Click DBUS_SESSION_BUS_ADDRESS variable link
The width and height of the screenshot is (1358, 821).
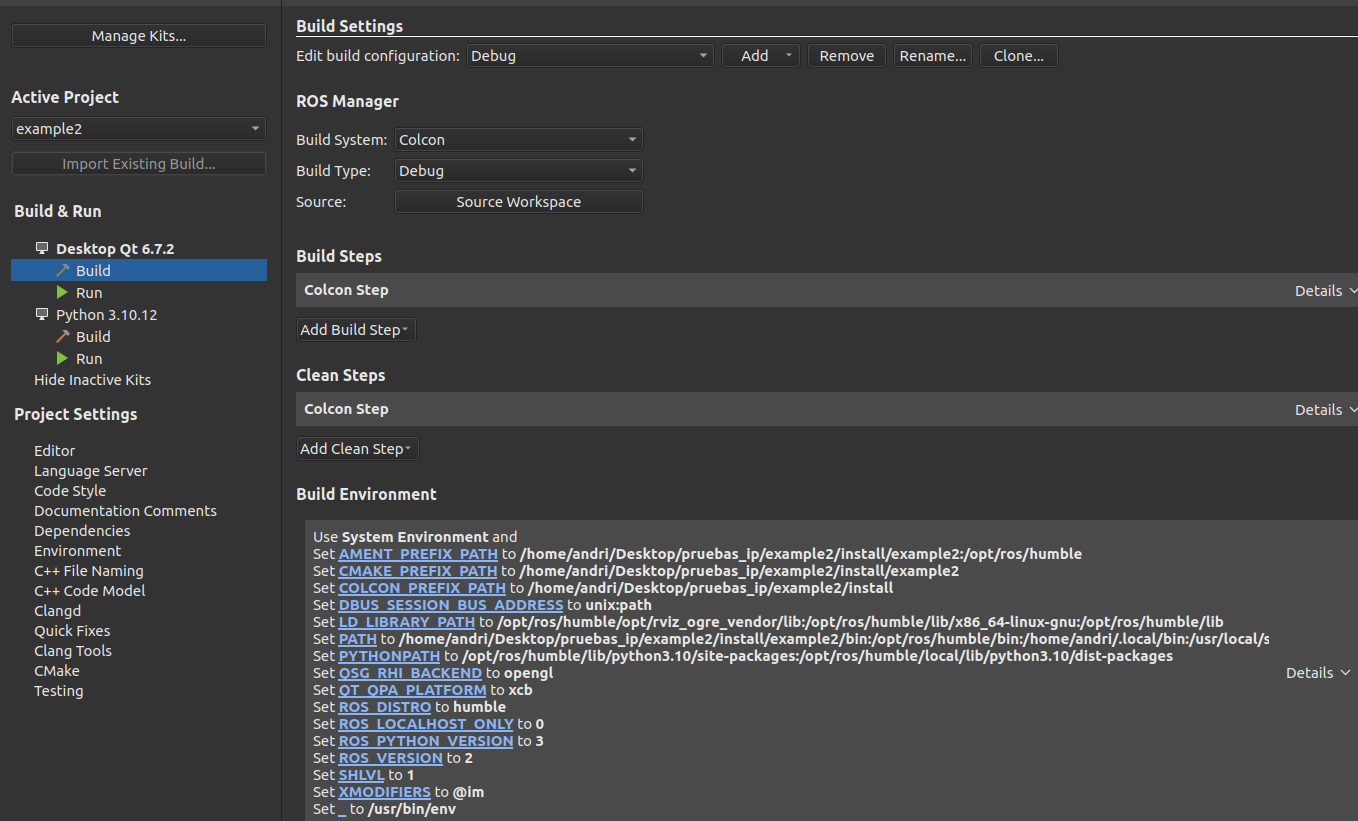click(451, 605)
